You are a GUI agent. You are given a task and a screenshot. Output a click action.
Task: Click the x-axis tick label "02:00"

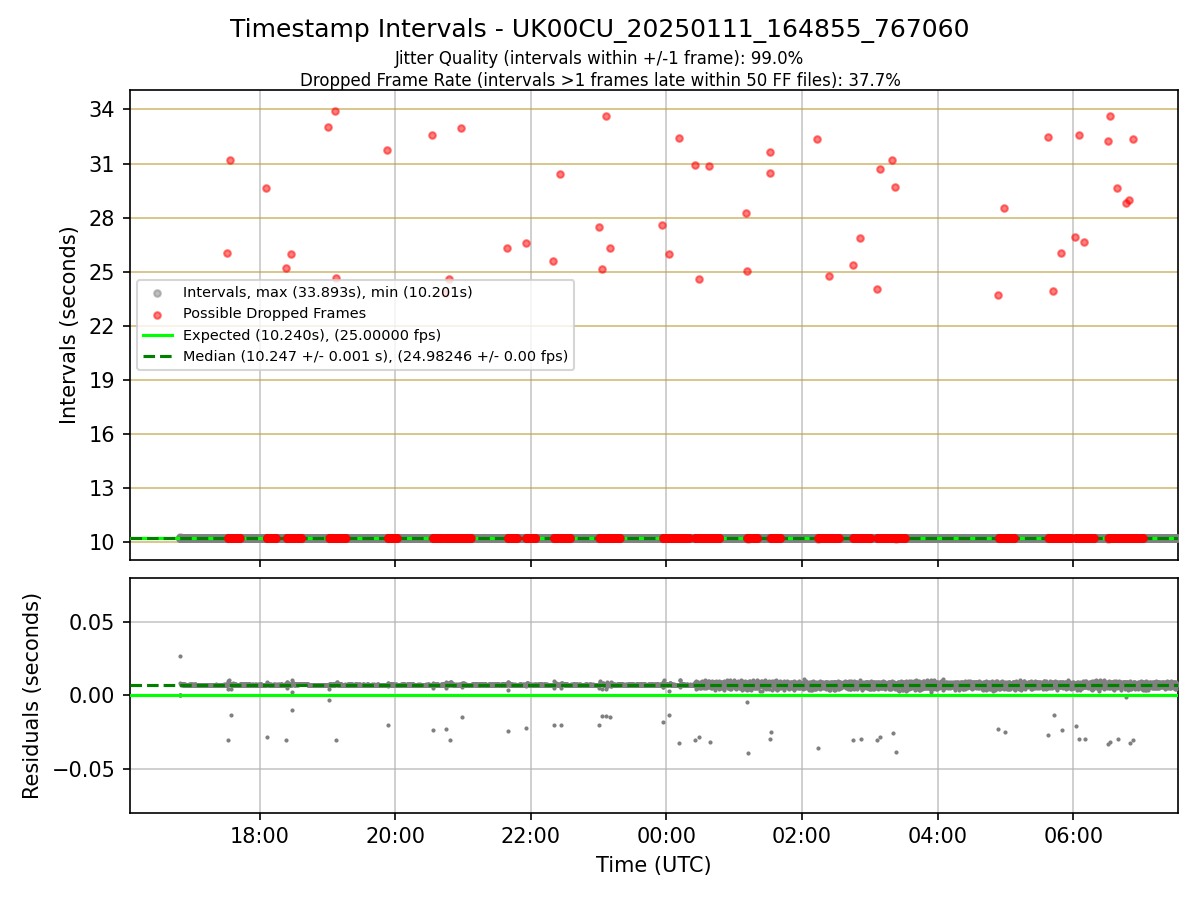click(802, 835)
